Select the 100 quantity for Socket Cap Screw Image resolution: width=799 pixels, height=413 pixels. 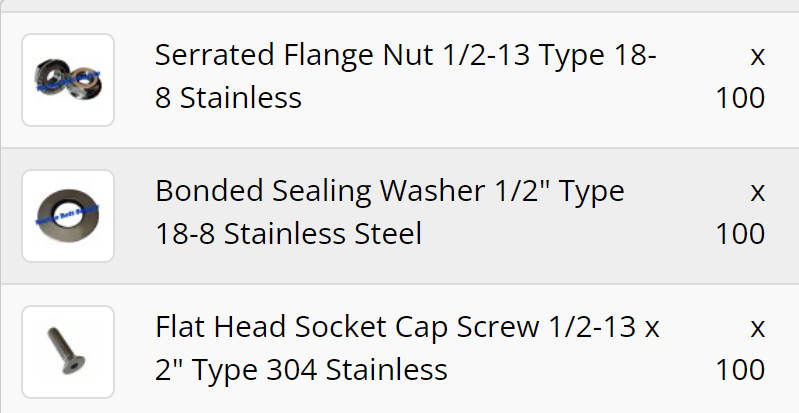pyautogui.click(x=740, y=370)
